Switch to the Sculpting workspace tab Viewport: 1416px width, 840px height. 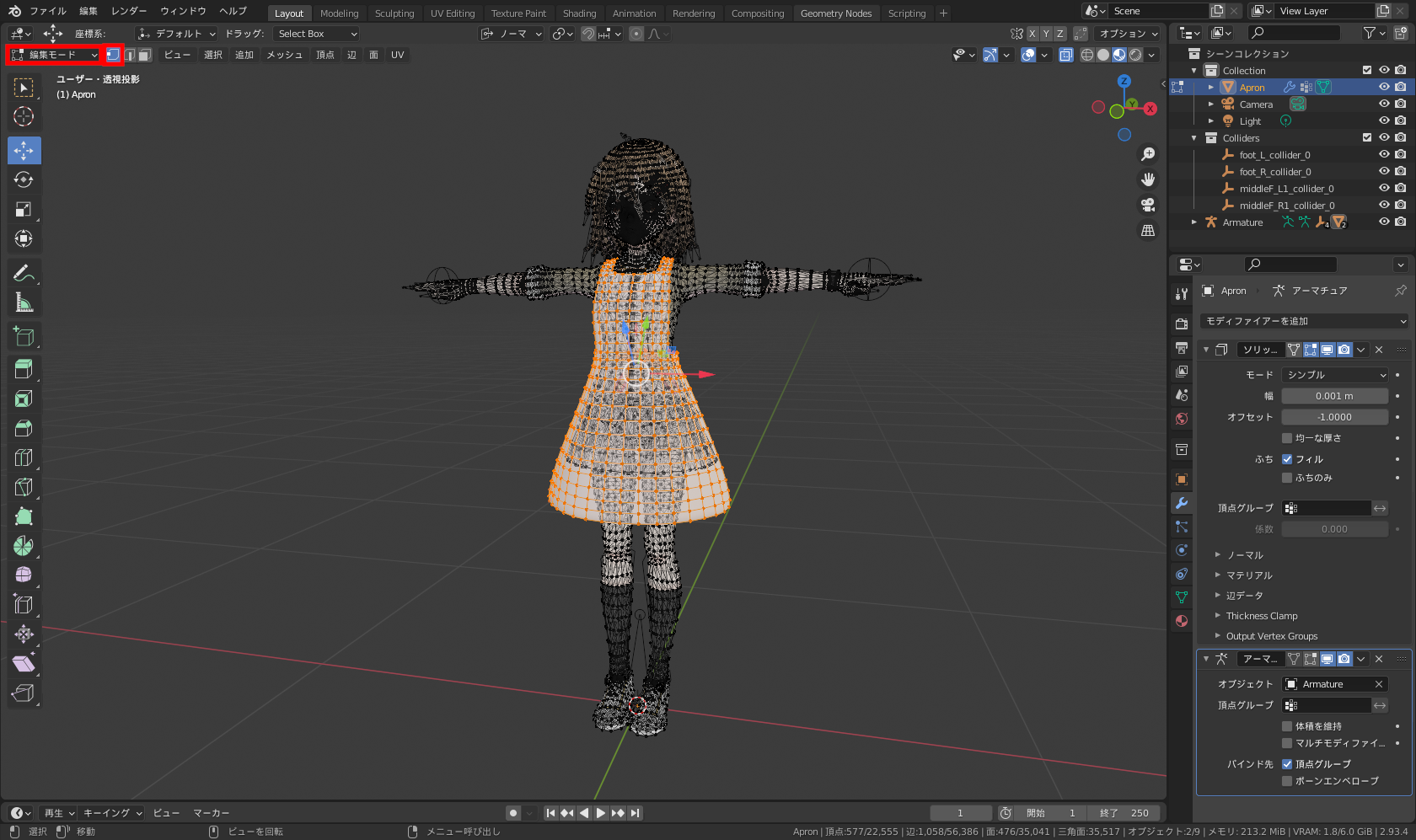tap(394, 13)
